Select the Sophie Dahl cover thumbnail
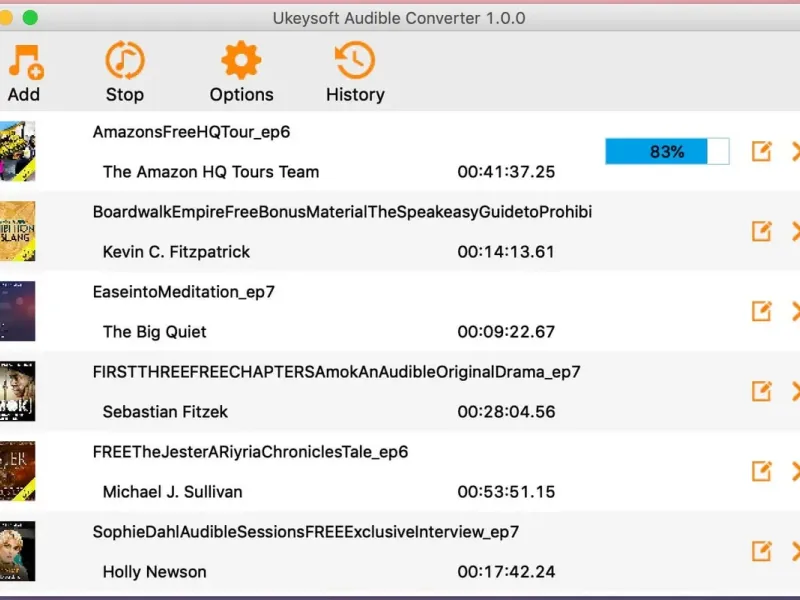 [x=17, y=552]
